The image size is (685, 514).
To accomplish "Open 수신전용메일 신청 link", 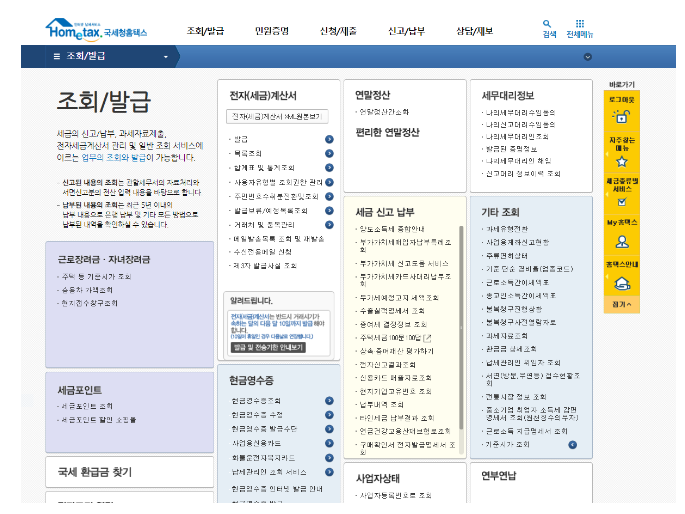I will 263,252.
